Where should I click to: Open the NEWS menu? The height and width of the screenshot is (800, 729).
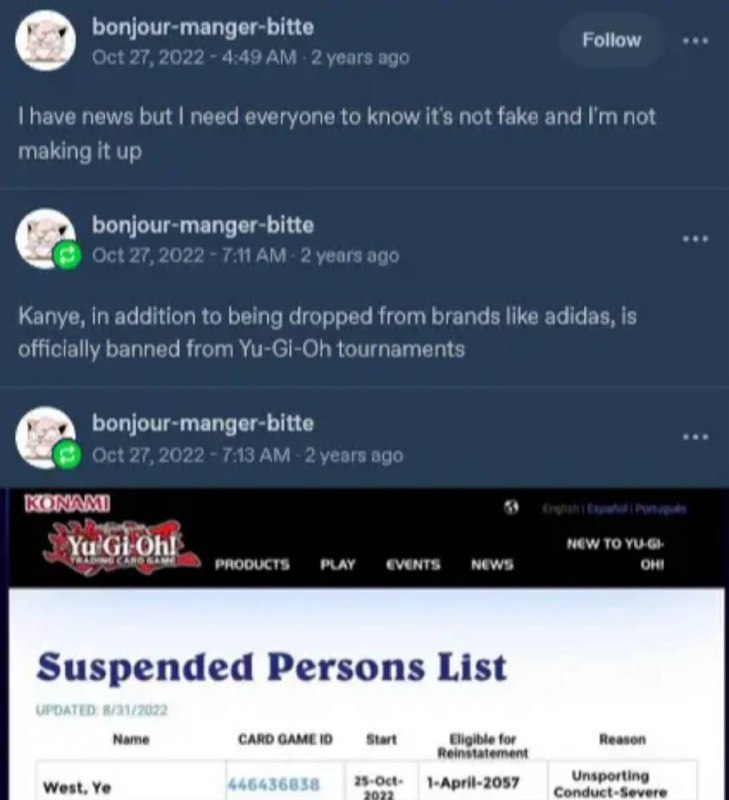492,564
